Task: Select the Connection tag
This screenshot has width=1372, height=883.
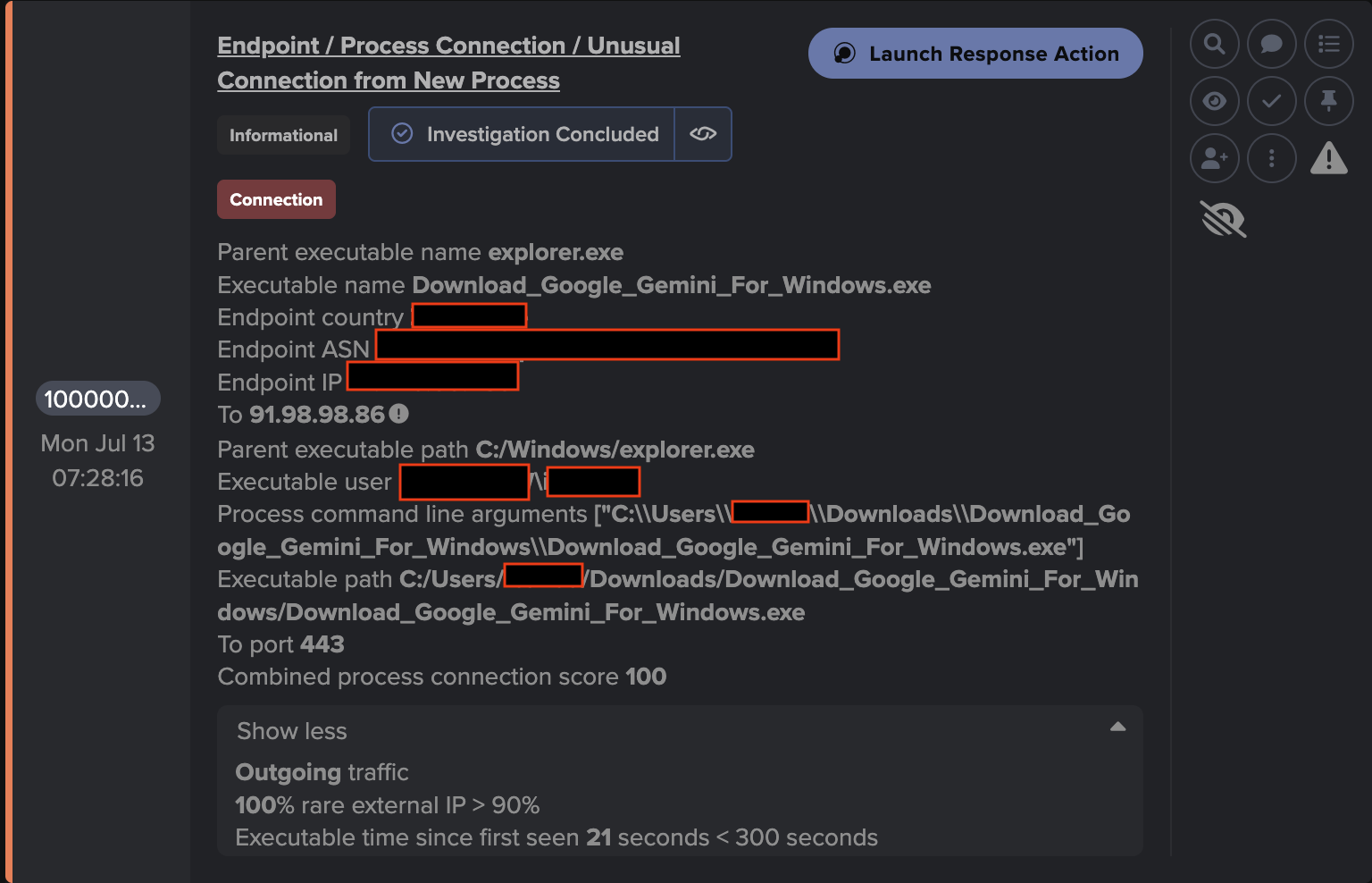Action: pos(276,199)
